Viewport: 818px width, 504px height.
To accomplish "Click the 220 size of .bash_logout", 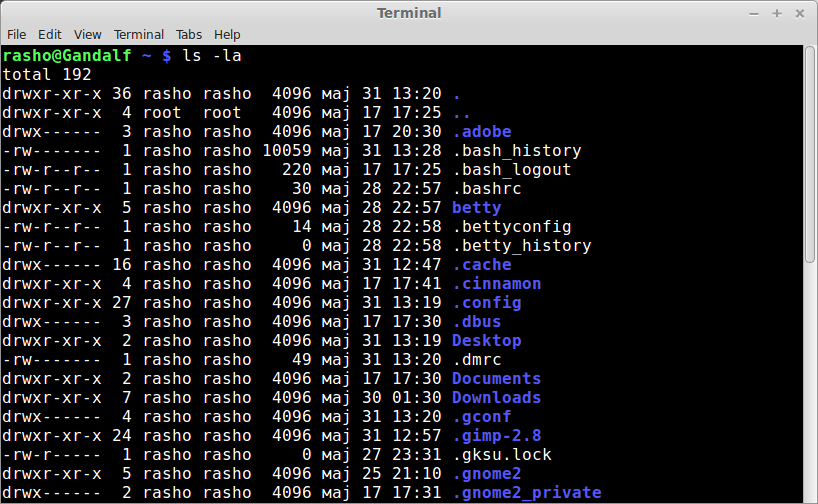I will click(x=297, y=170).
